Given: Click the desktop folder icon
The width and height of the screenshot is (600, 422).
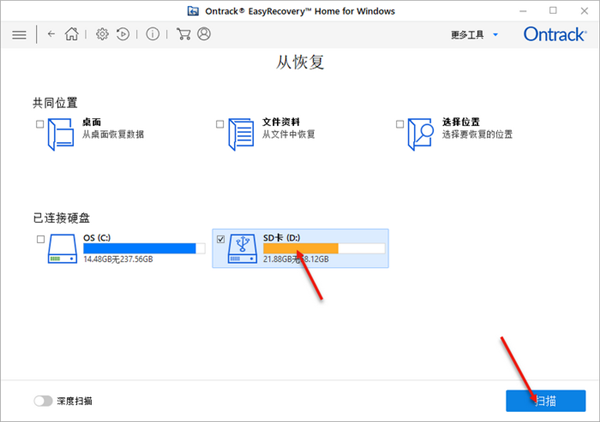Looking at the screenshot, I should pyautogui.click(x=60, y=134).
